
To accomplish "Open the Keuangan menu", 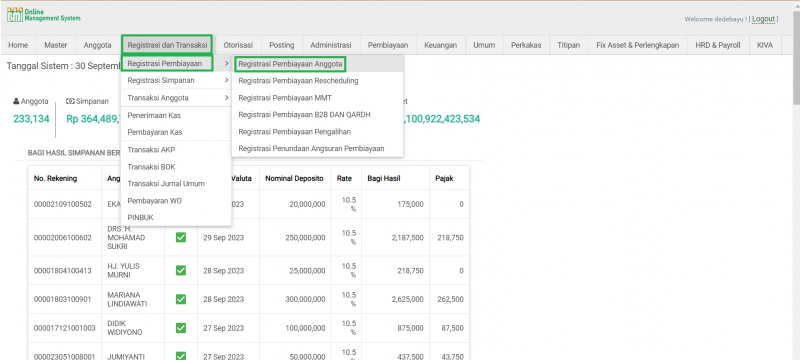I will [441, 45].
